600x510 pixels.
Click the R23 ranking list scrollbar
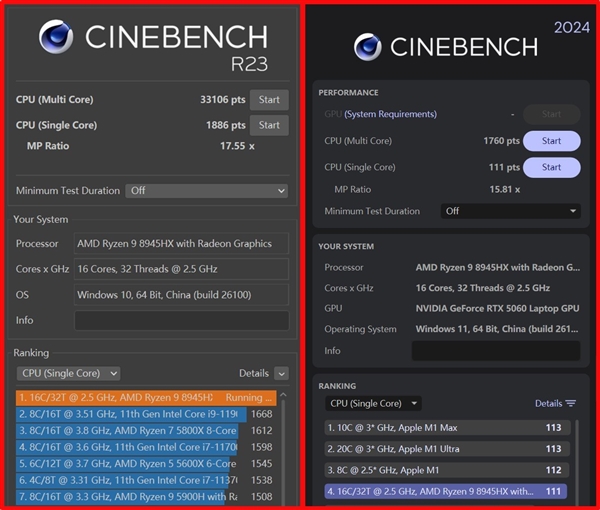[x=283, y=450]
